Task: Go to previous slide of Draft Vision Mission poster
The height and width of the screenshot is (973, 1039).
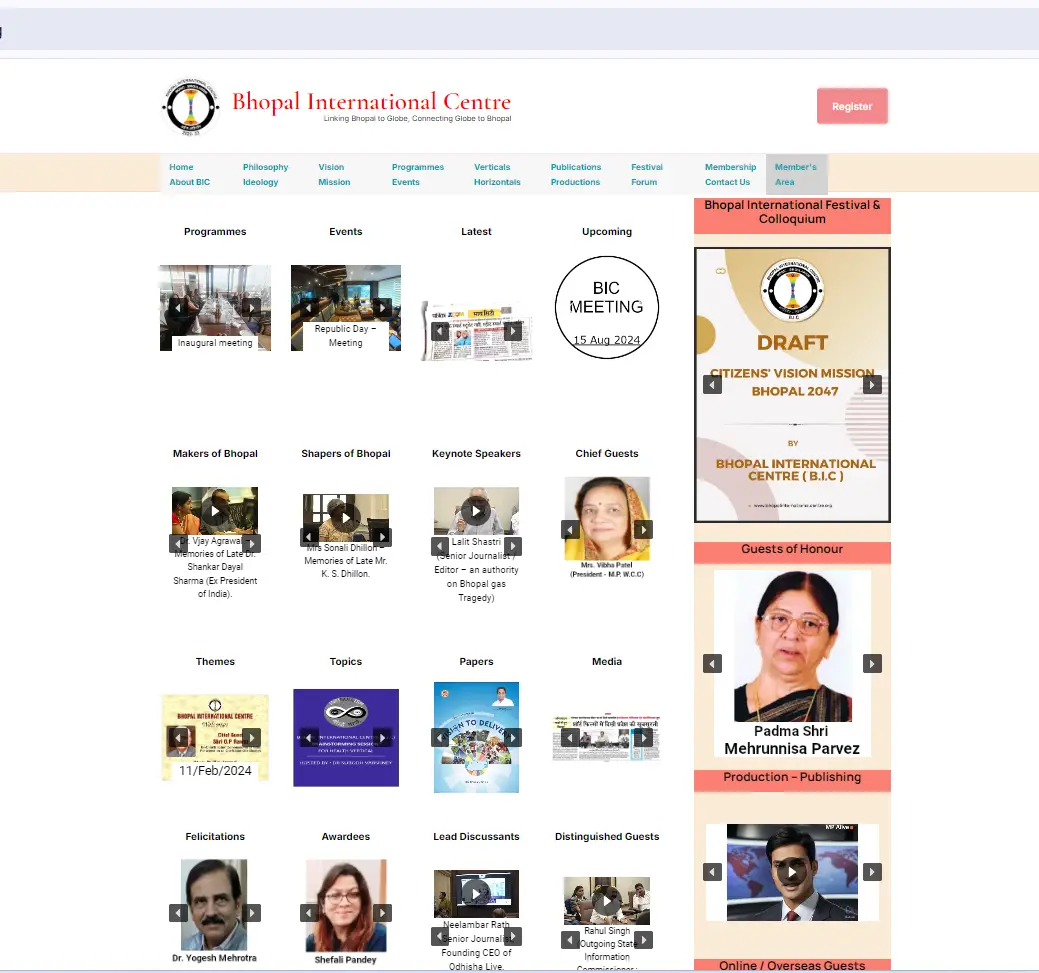Action: pyautogui.click(x=712, y=384)
